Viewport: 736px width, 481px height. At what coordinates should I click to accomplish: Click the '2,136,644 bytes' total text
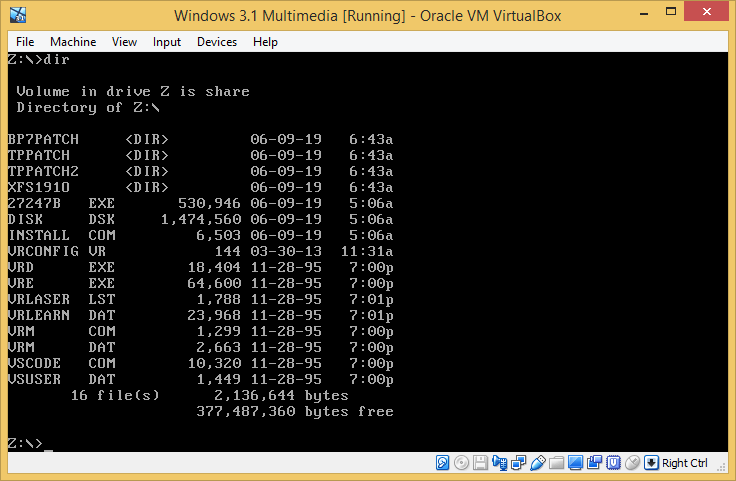click(x=282, y=396)
